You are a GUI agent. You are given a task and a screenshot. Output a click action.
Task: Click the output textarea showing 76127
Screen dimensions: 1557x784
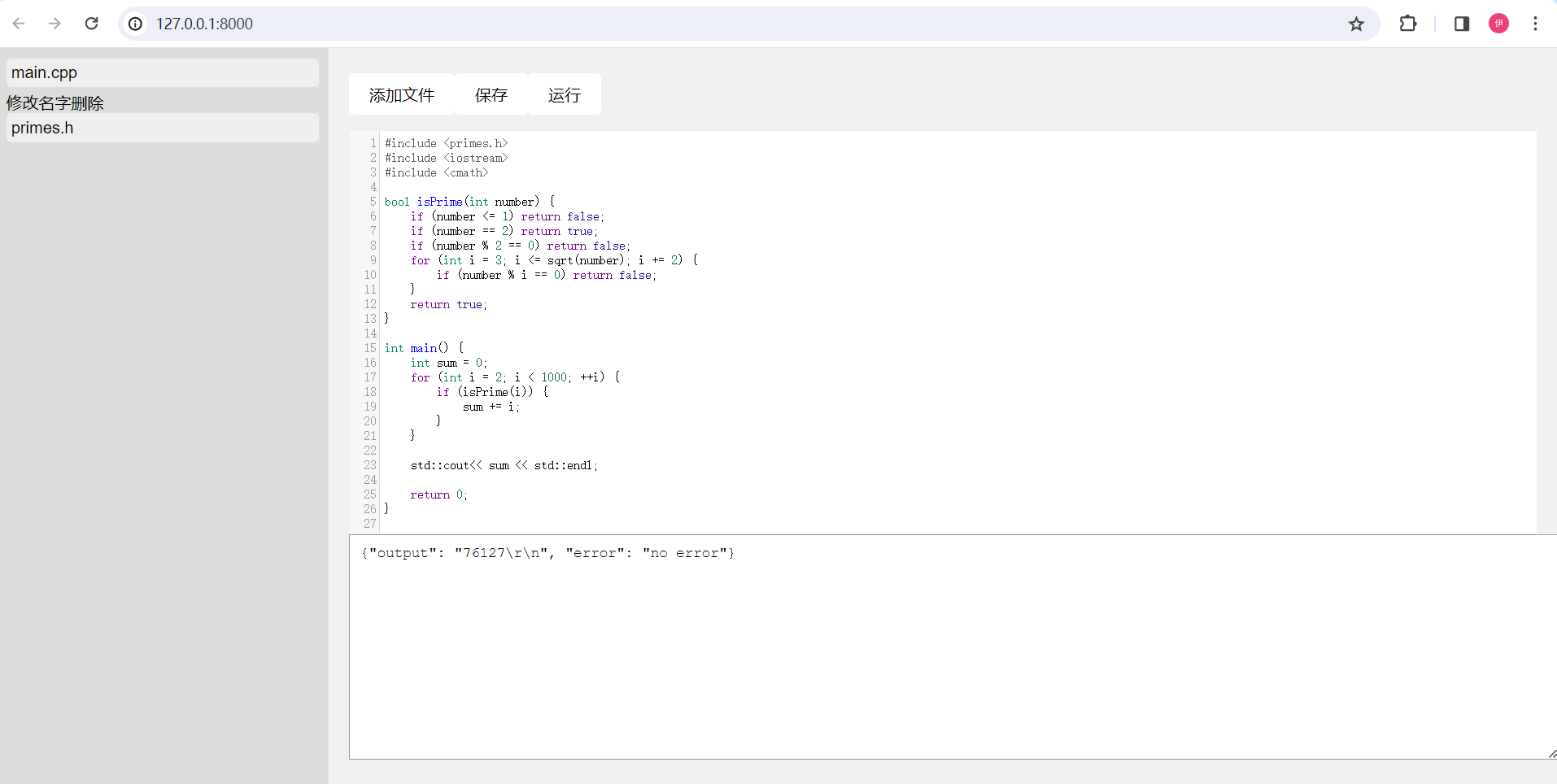pyautogui.click(x=953, y=647)
